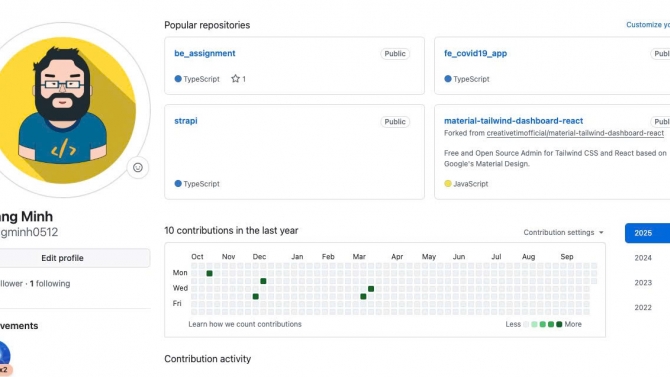Click the Sep month label in graph
The height and width of the screenshot is (377, 670).
567,257
